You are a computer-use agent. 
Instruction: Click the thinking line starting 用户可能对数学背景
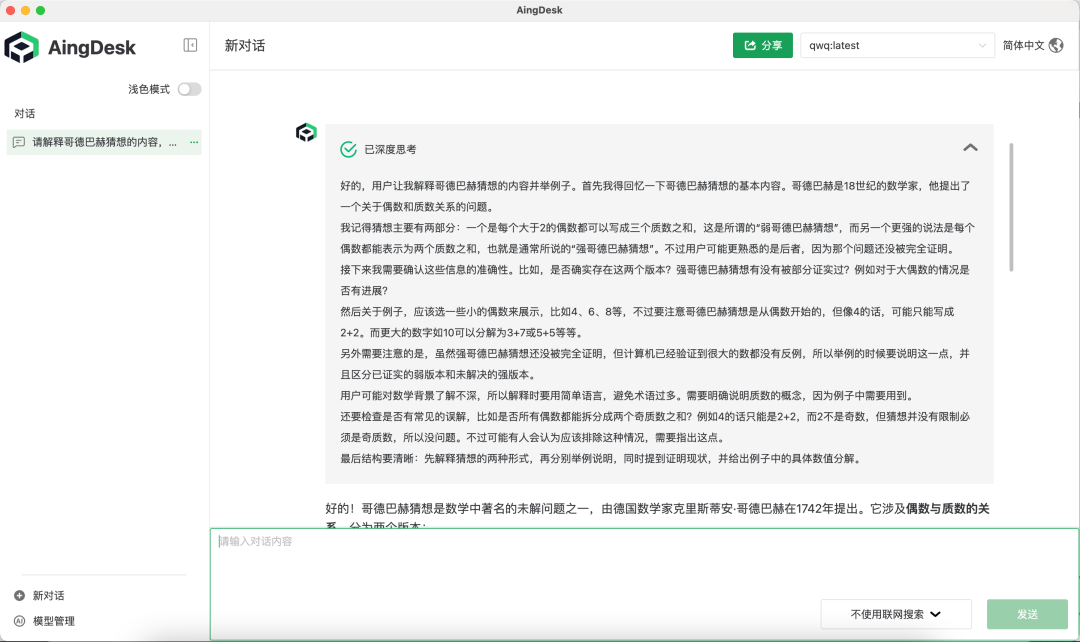point(629,395)
